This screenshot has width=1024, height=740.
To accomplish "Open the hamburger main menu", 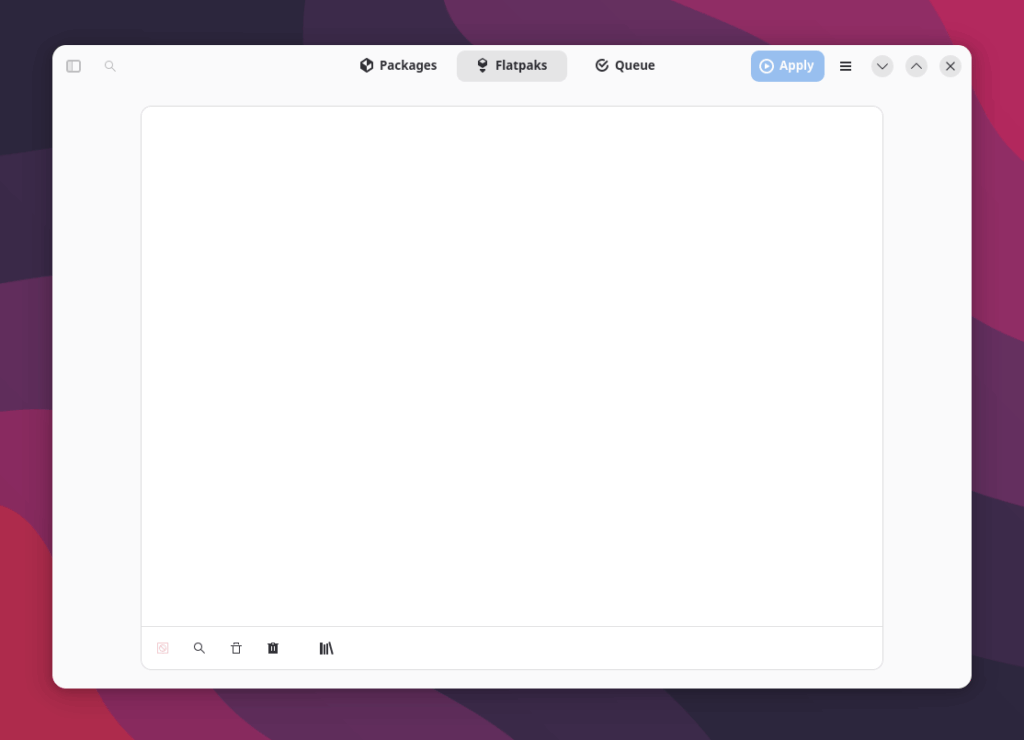I will tap(845, 66).
